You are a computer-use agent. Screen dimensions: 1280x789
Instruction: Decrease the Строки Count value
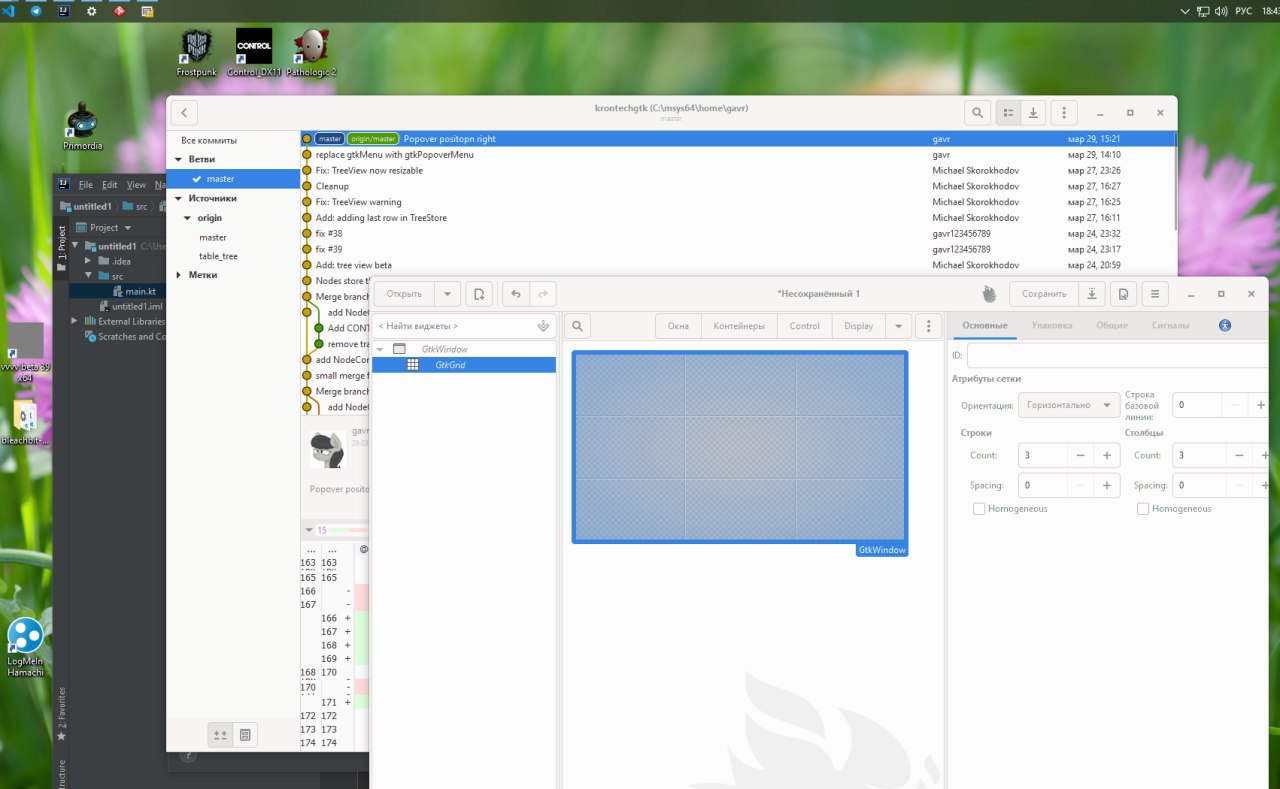tap(1081, 455)
